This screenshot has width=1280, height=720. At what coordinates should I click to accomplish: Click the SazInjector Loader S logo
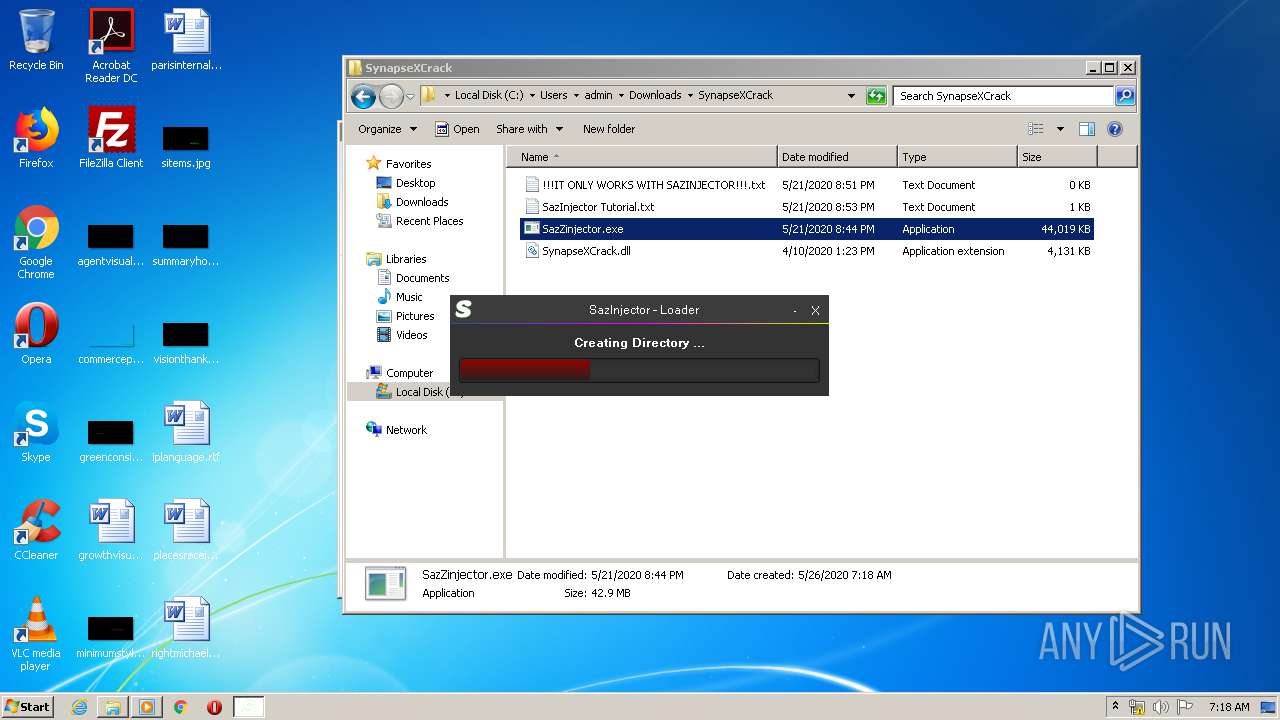(463, 309)
